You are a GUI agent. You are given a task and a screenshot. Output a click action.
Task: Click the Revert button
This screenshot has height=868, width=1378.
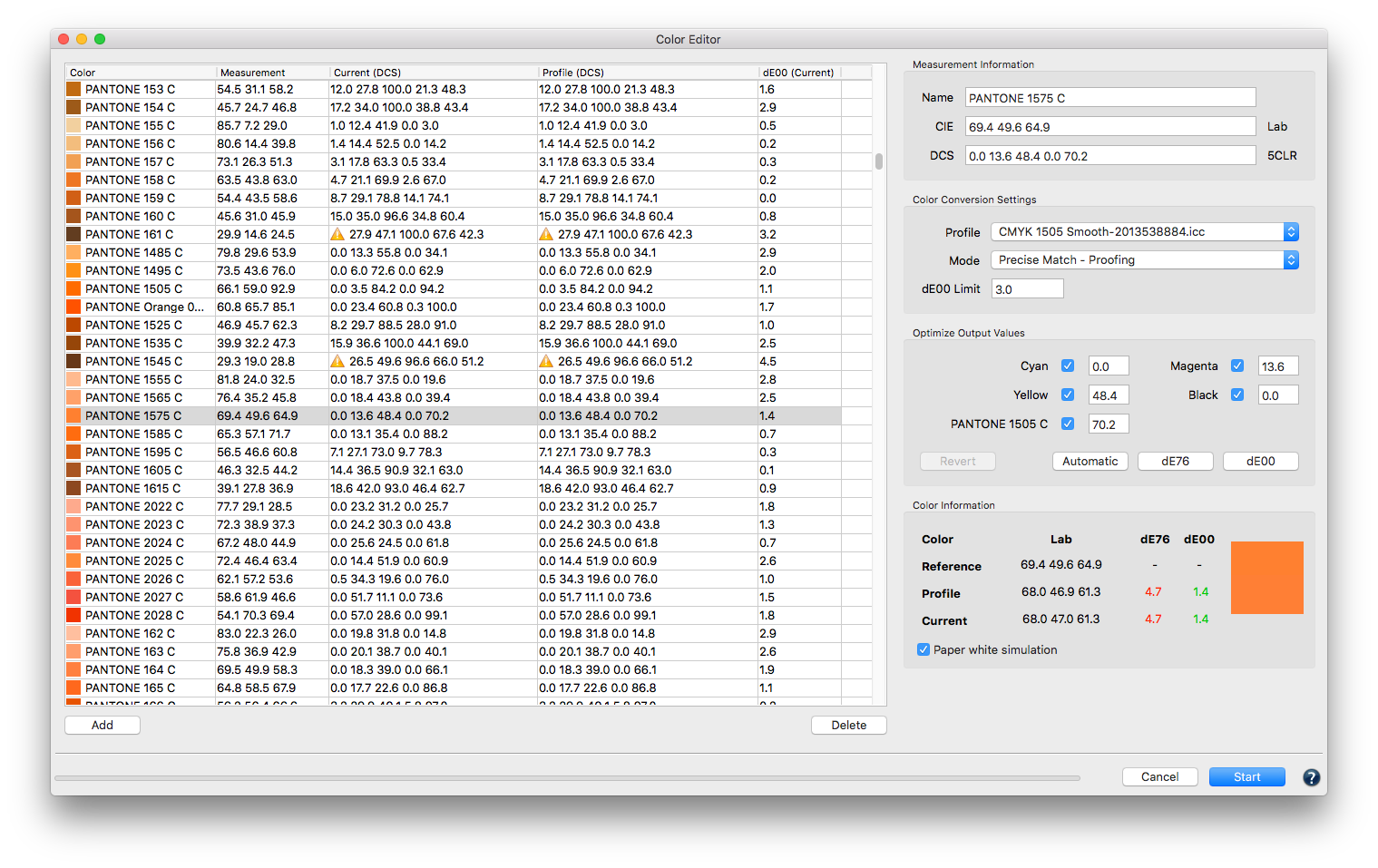coord(958,461)
